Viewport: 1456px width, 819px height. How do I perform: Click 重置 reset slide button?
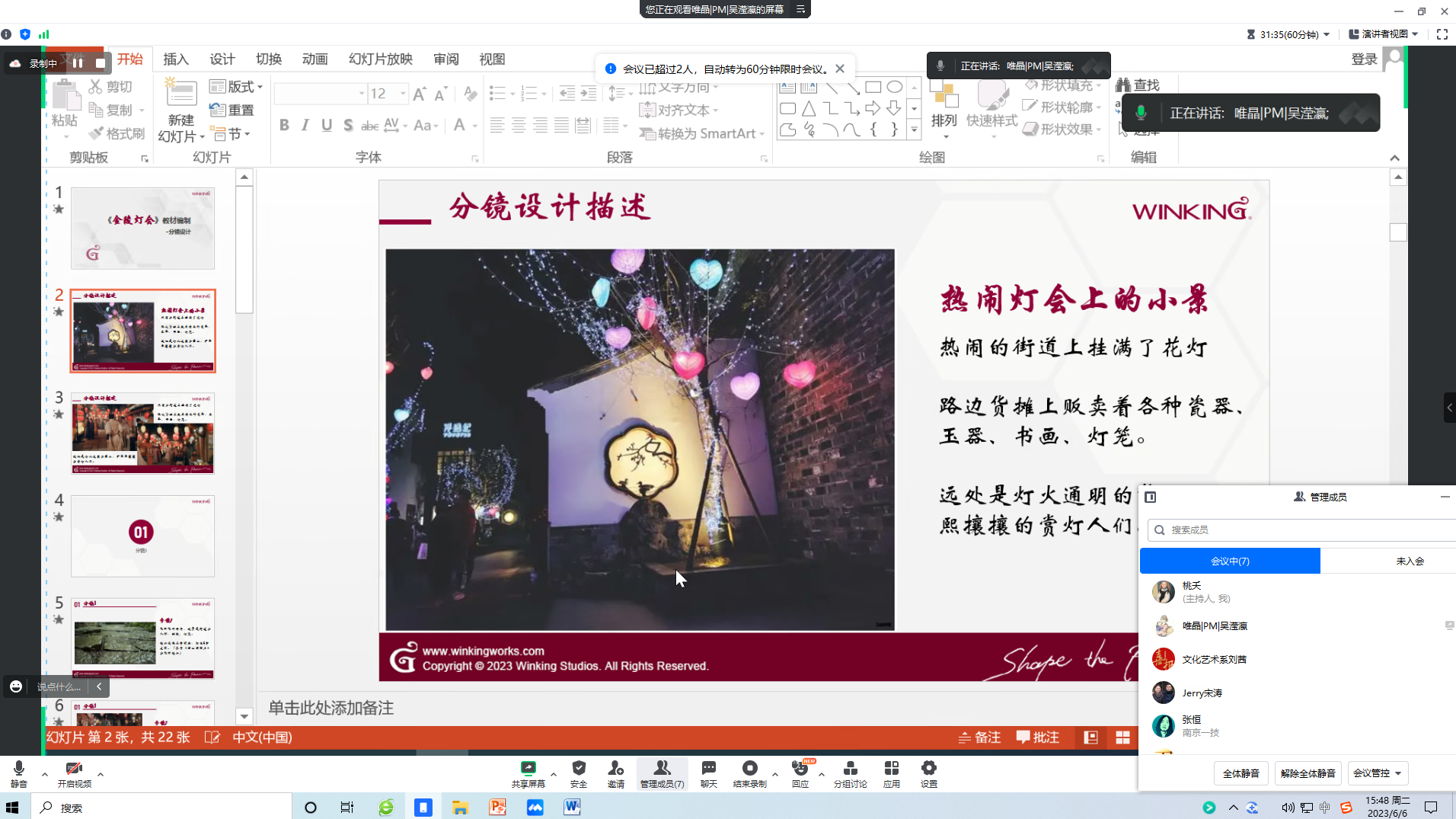click(231, 110)
